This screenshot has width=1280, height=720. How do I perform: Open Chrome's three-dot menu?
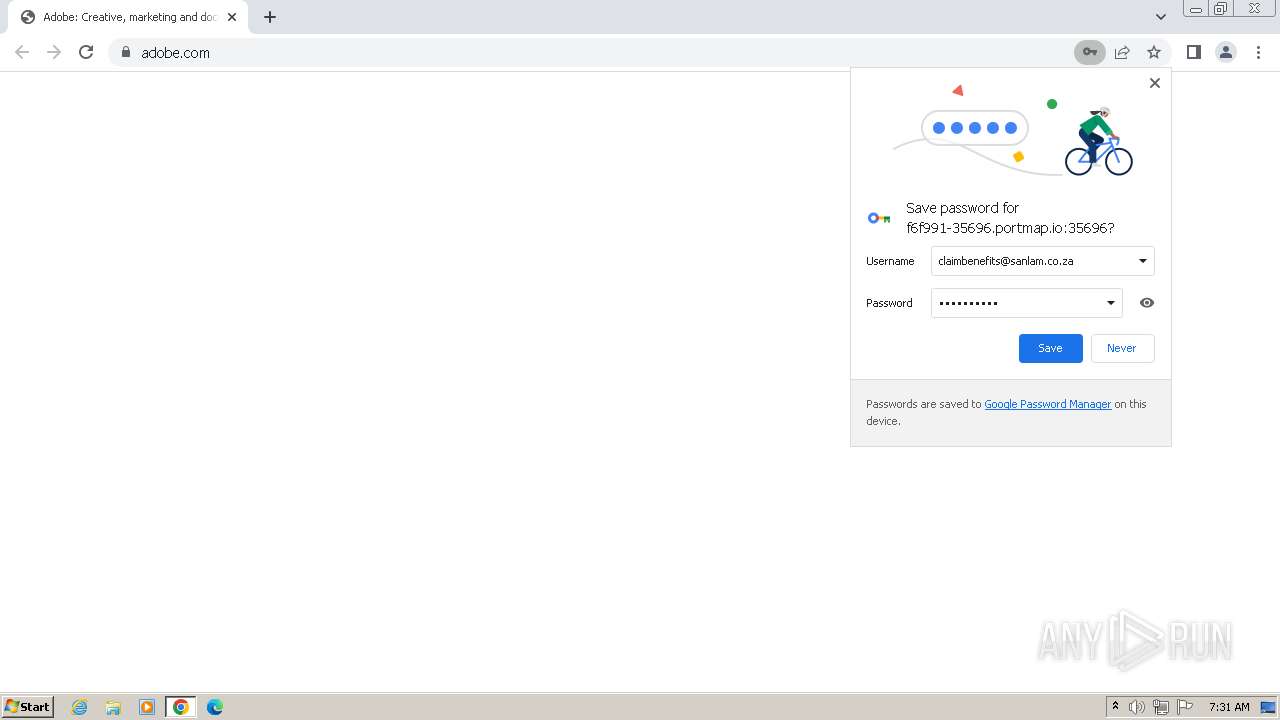pos(1258,52)
